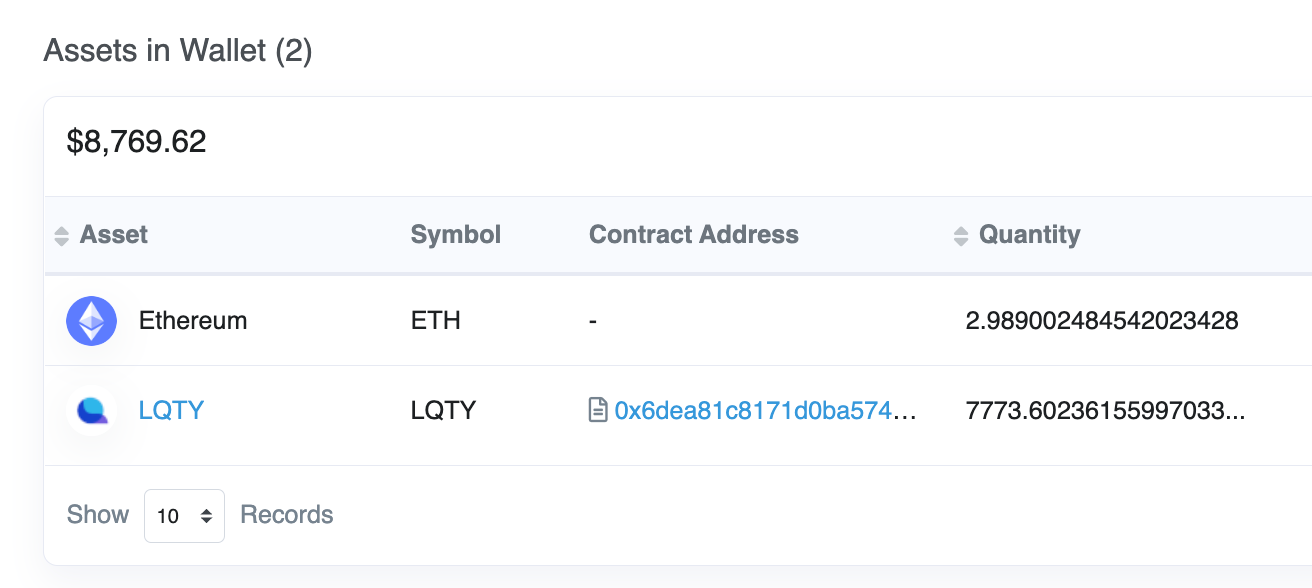This screenshot has width=1312, height=588.
Task: Click the document icon beside the contract address
Action: click(x=598, y=410)
